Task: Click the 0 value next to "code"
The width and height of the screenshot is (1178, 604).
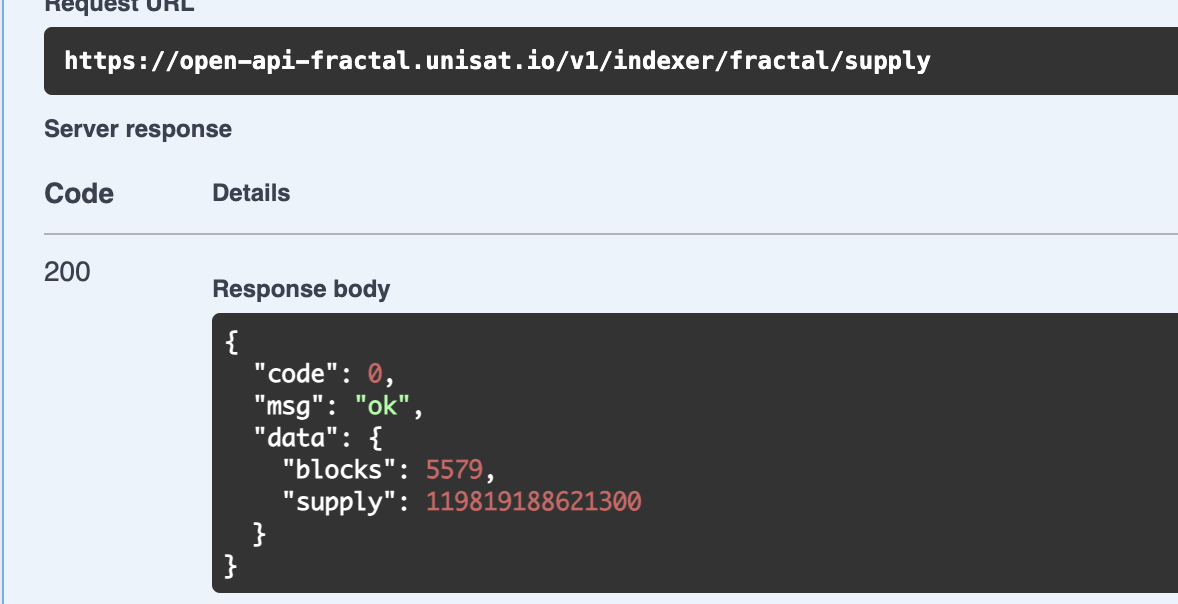Action: (375, 374)
